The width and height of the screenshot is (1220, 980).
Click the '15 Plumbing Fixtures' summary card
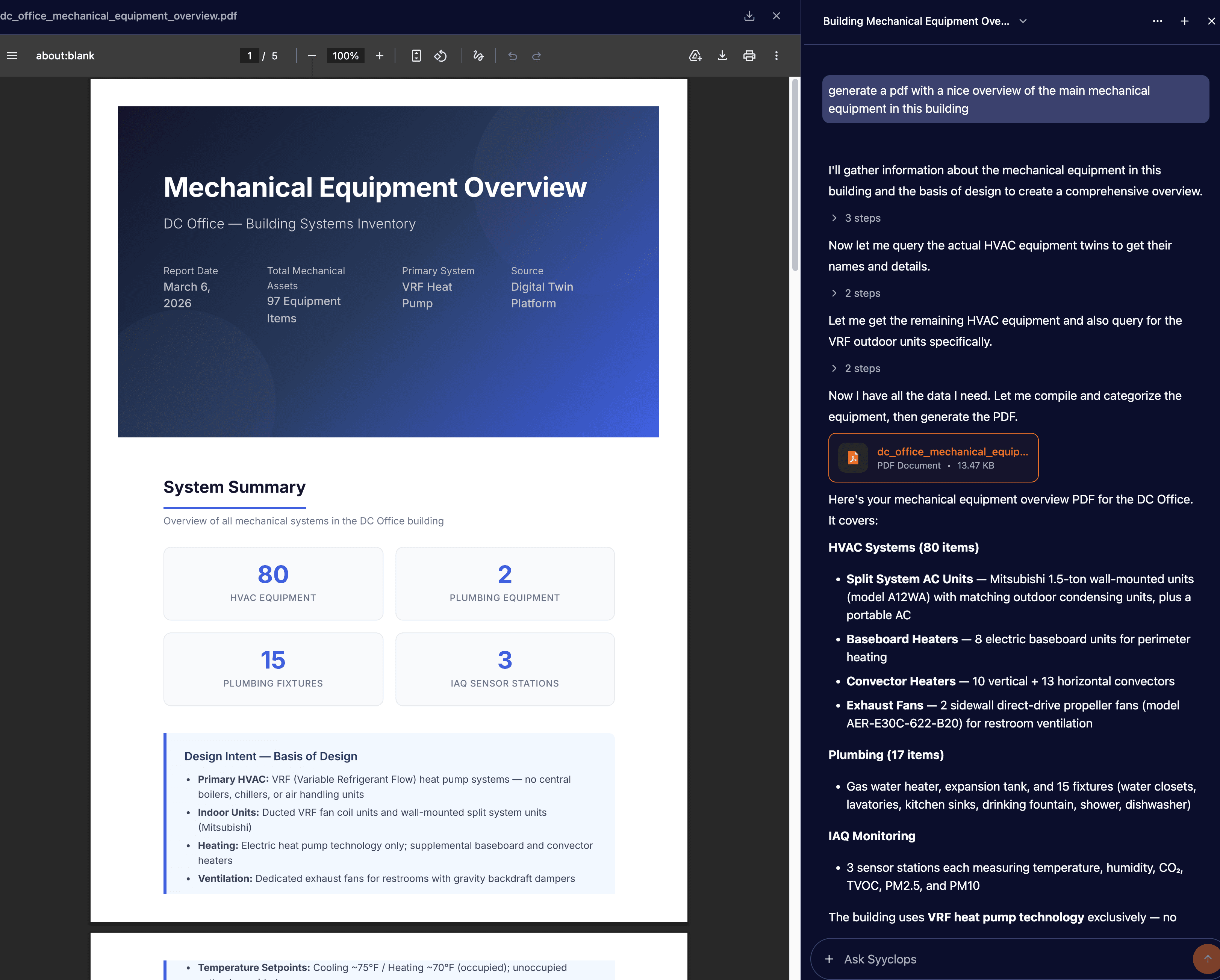[x=273, y=669]
